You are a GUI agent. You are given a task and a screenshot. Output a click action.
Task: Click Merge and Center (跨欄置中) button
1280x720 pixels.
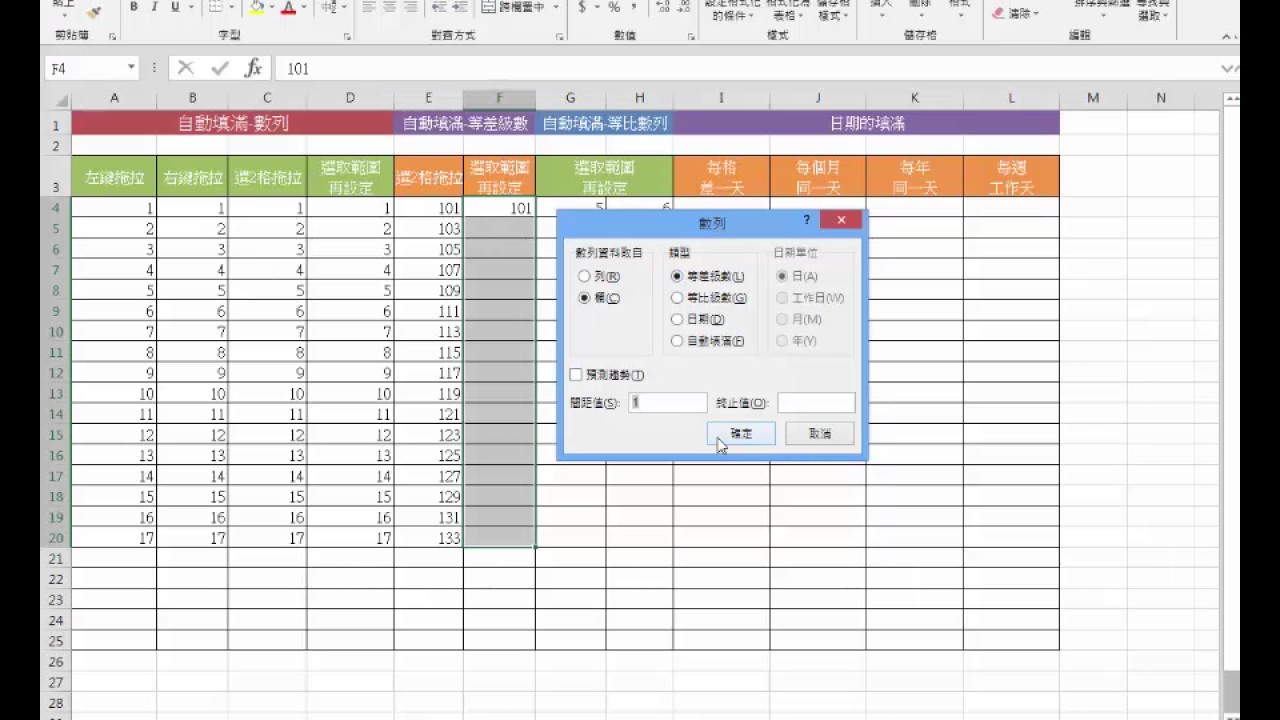click(x=512, y=7)
